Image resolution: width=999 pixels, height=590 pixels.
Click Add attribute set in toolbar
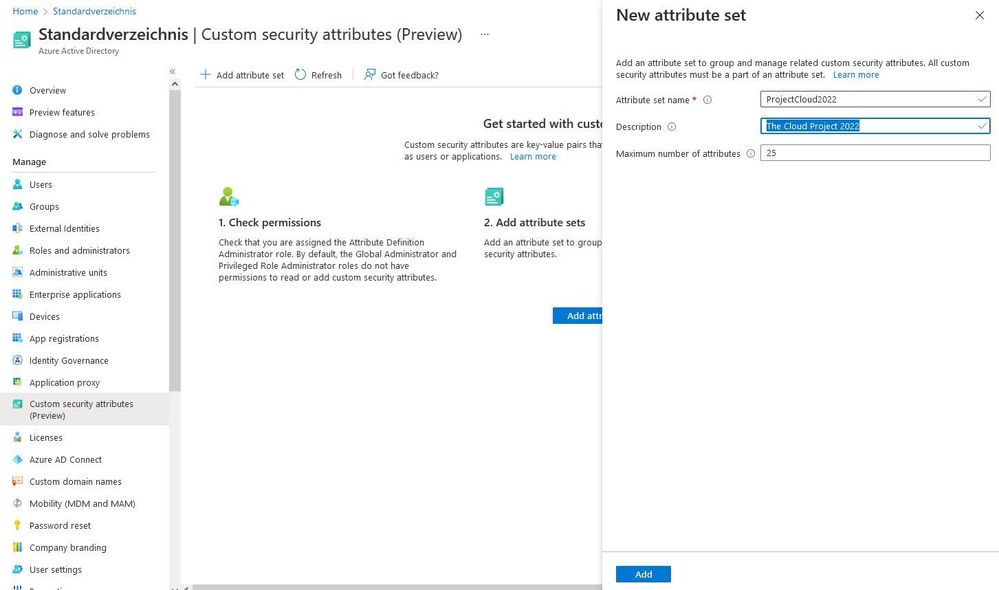tap(242, 75)
